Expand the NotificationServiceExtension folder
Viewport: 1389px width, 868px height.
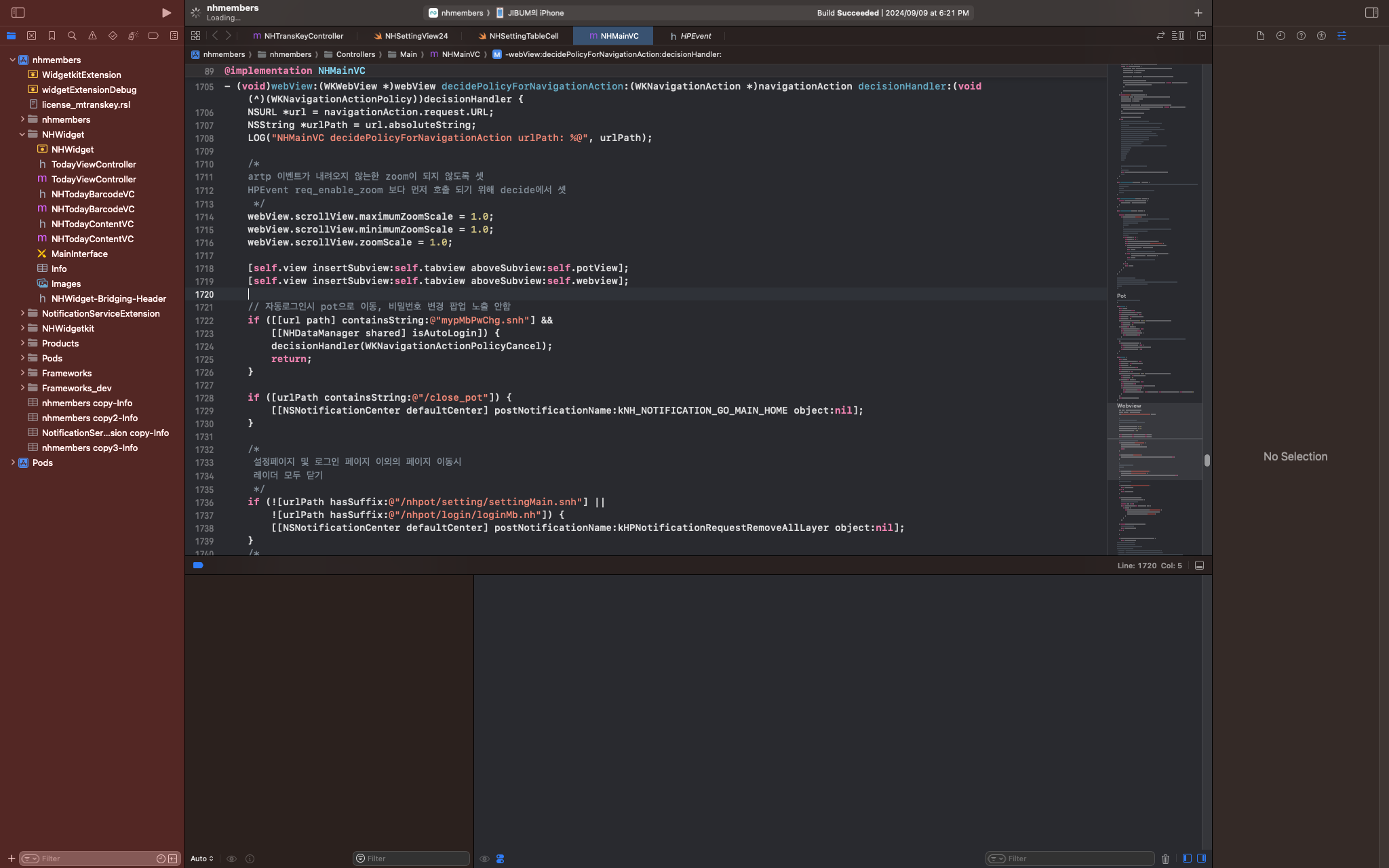pos(22,313)
